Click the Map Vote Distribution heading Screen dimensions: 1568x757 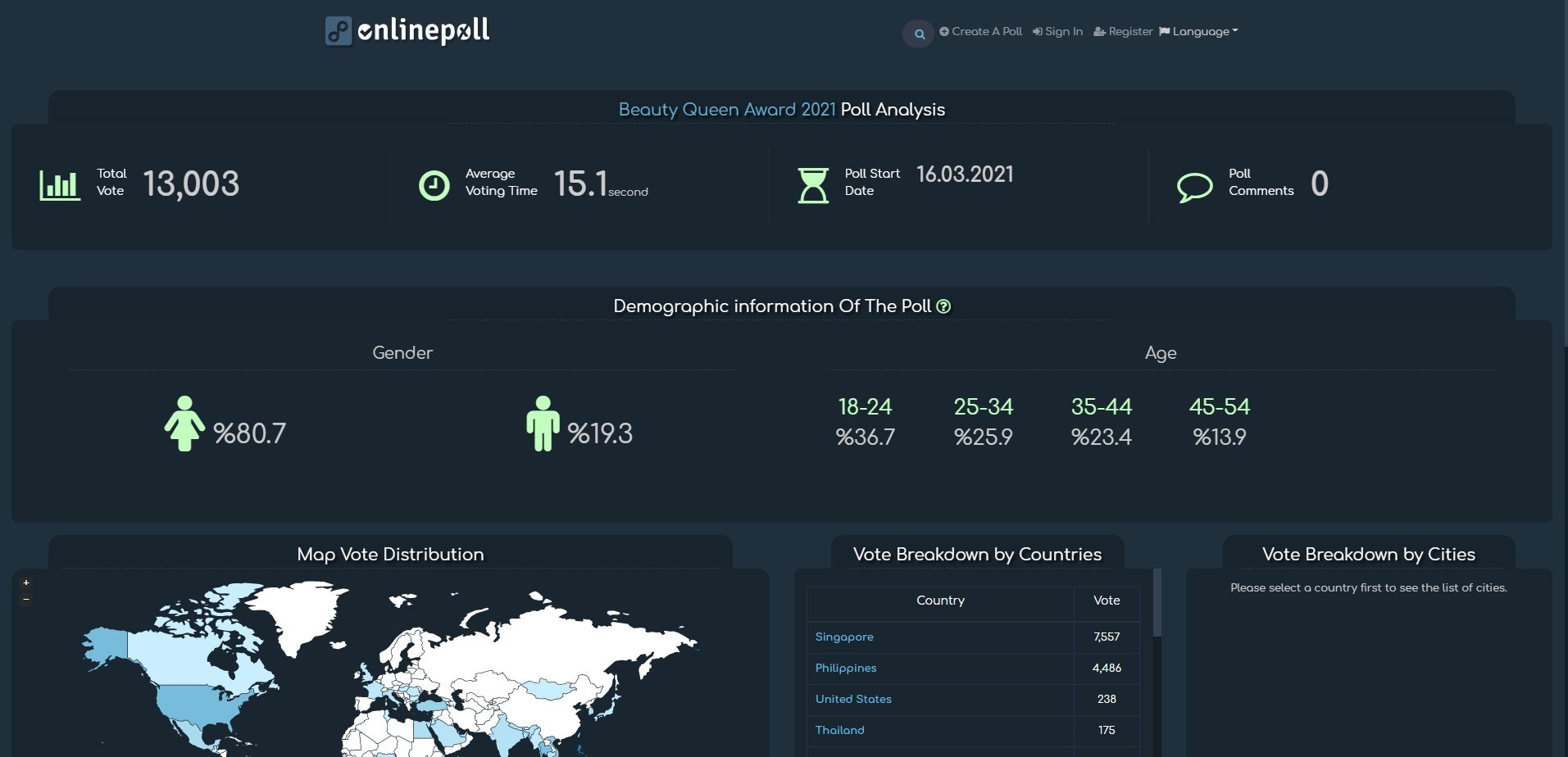click(x=390, y=554)
